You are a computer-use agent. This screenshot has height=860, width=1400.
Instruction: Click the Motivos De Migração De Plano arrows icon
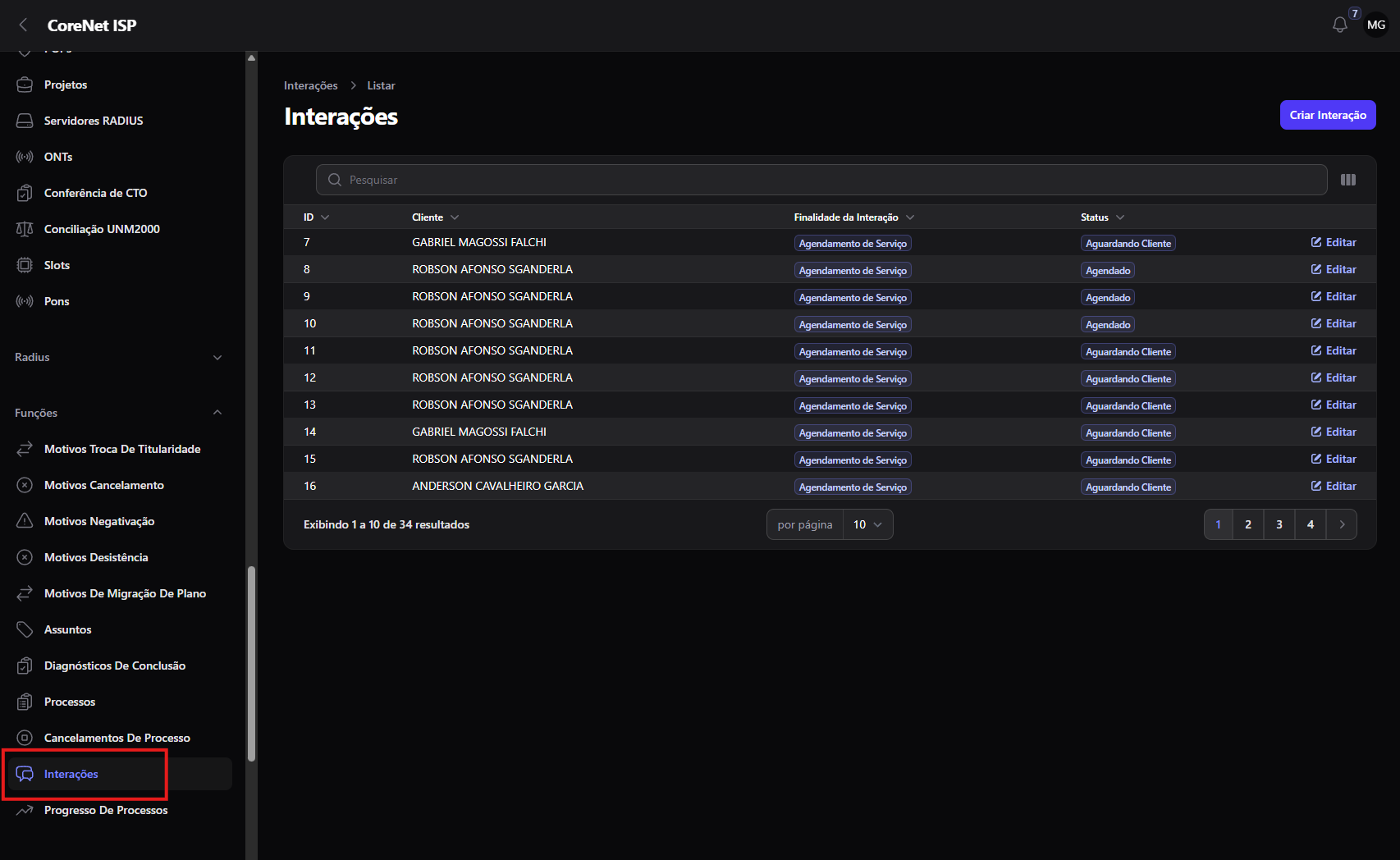[x=25, y=593]
